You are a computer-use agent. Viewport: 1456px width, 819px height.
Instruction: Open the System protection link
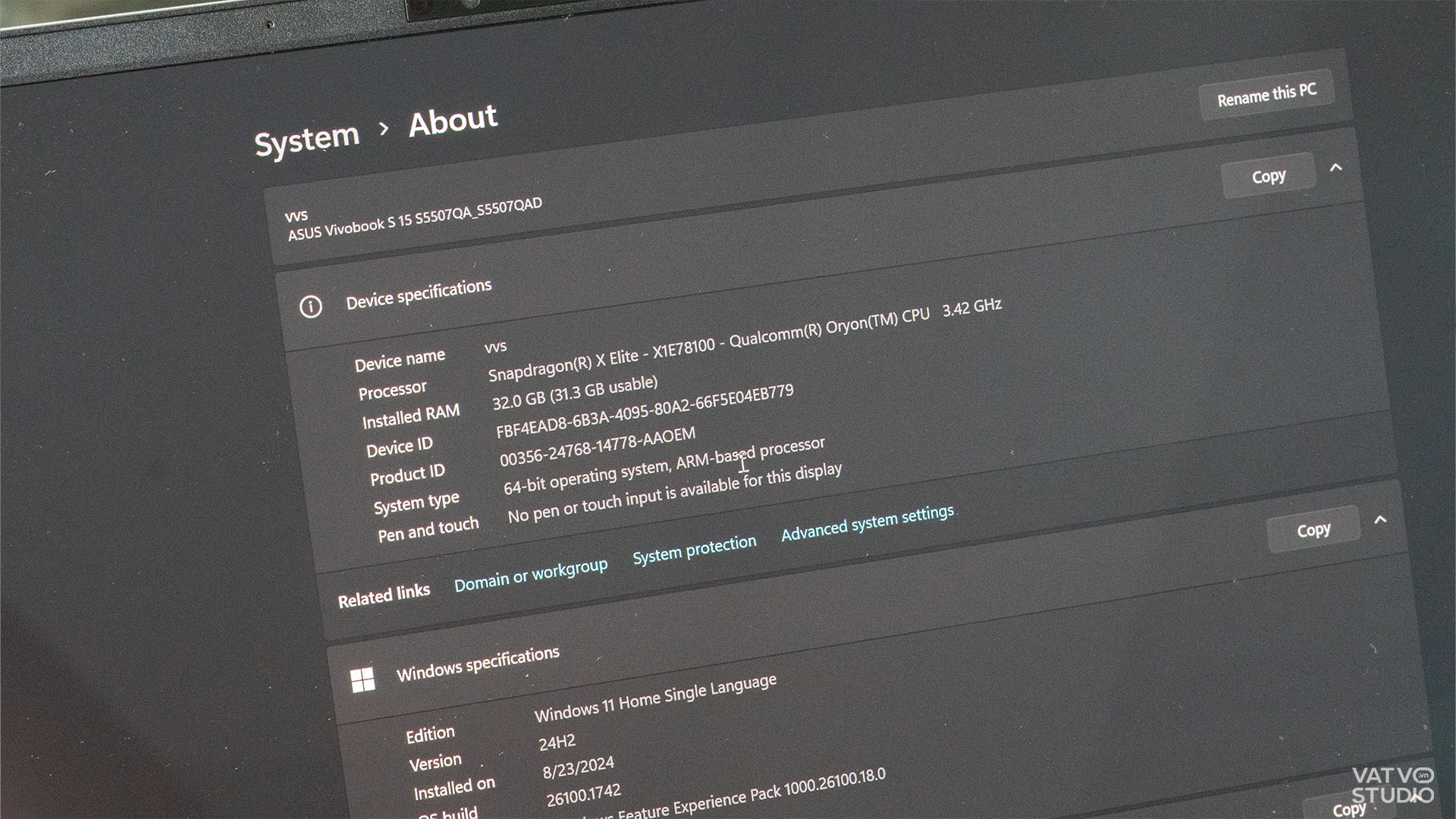pyautogui.click(x=695, y=549)
